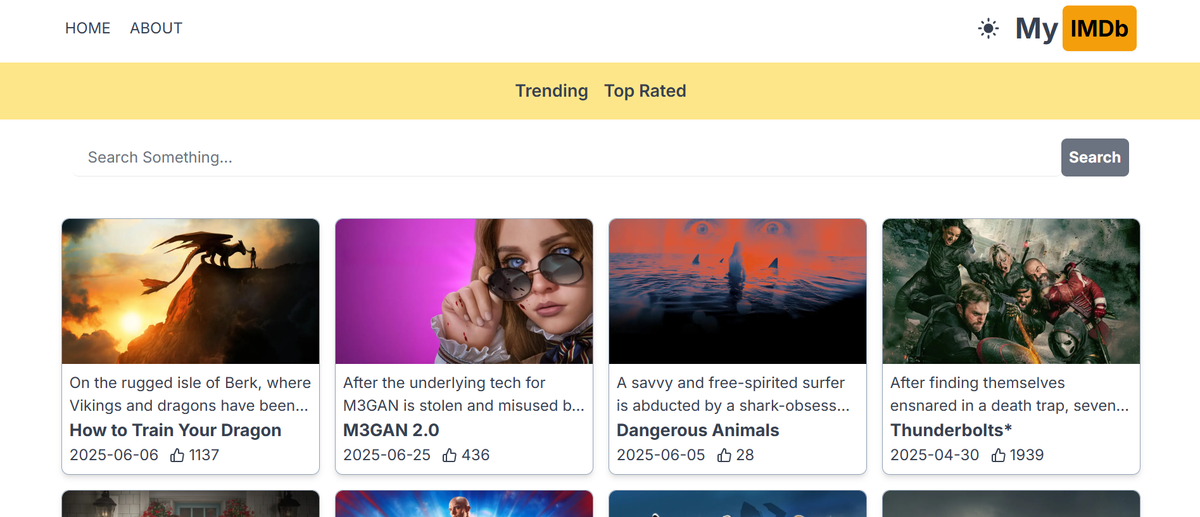Toggle the sun light/dark mode icon
The width and height of the screenshot is (1200, 517).
pos(988,29)
